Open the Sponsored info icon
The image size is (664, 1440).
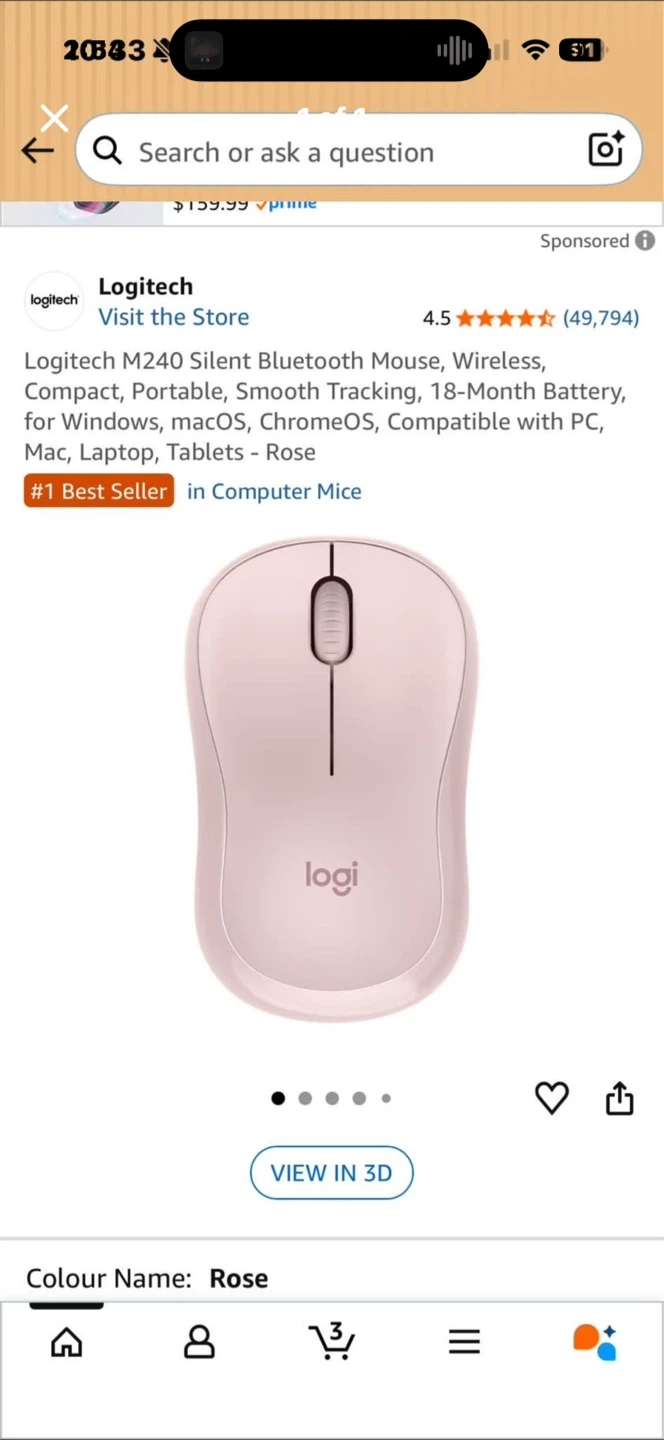point(645,241)
